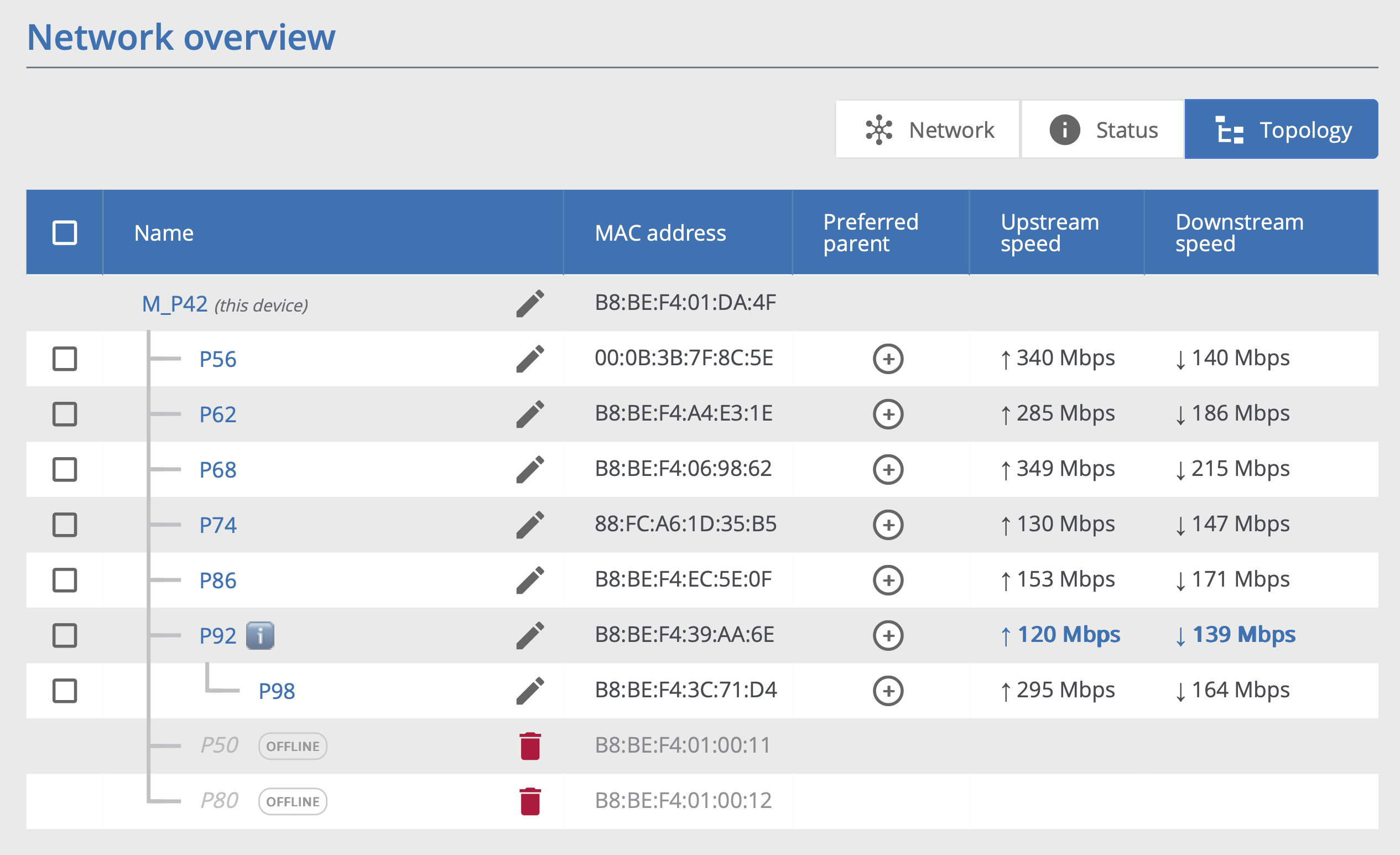Click the P98 child device name

(x=277, y=691)
